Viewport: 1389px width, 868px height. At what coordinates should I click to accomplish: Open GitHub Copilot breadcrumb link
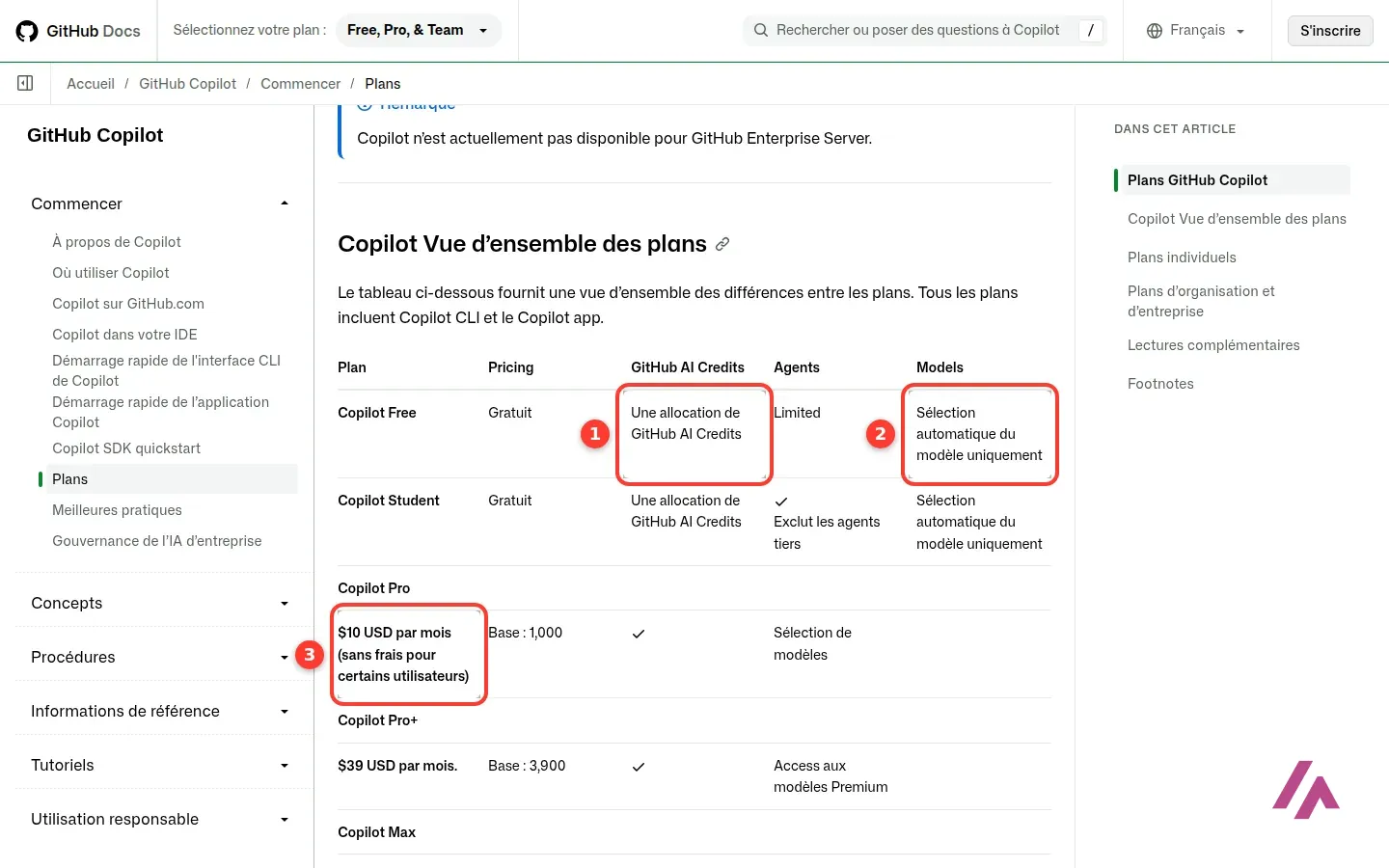187,84
